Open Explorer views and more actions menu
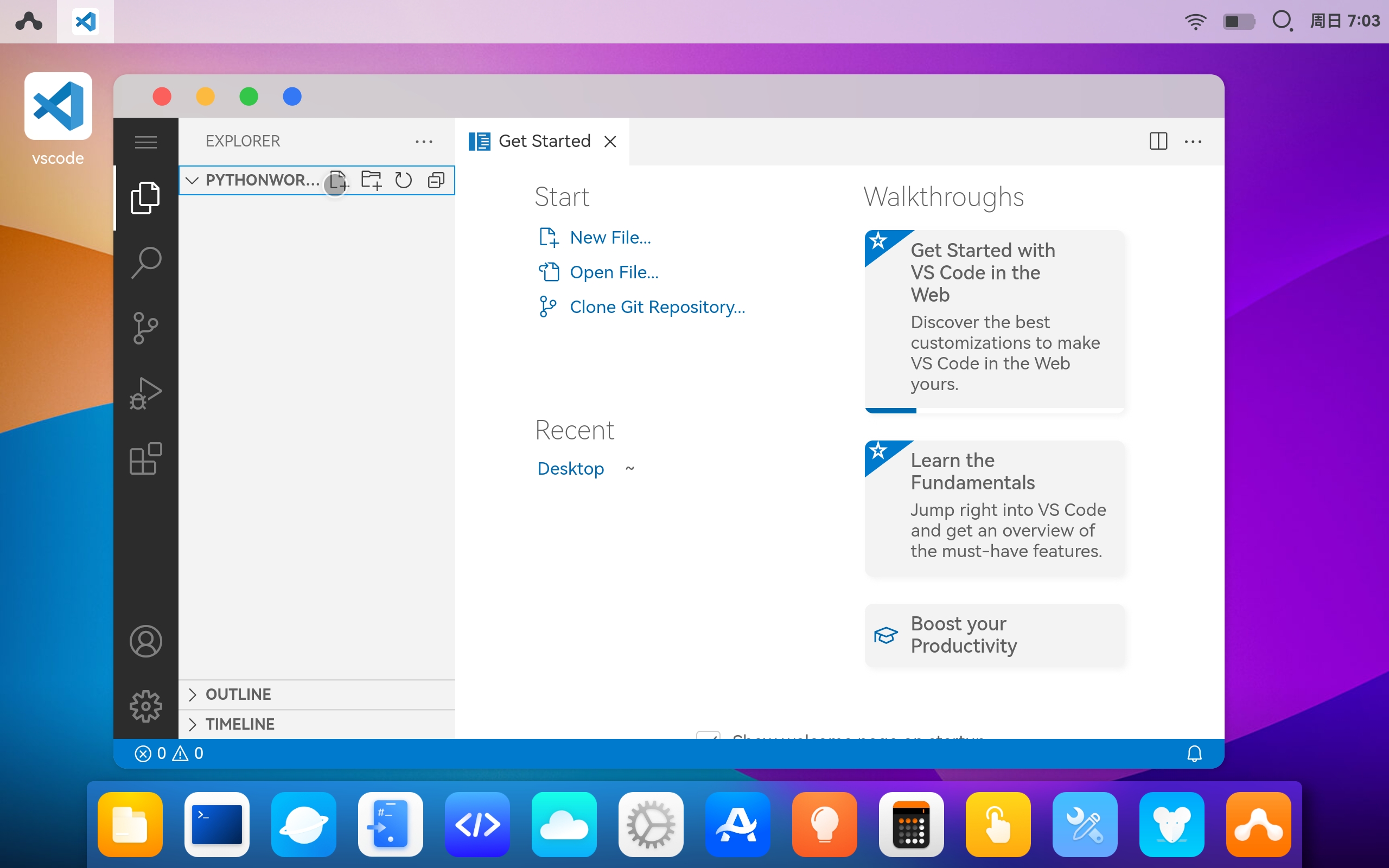 (x=424, y=142)
